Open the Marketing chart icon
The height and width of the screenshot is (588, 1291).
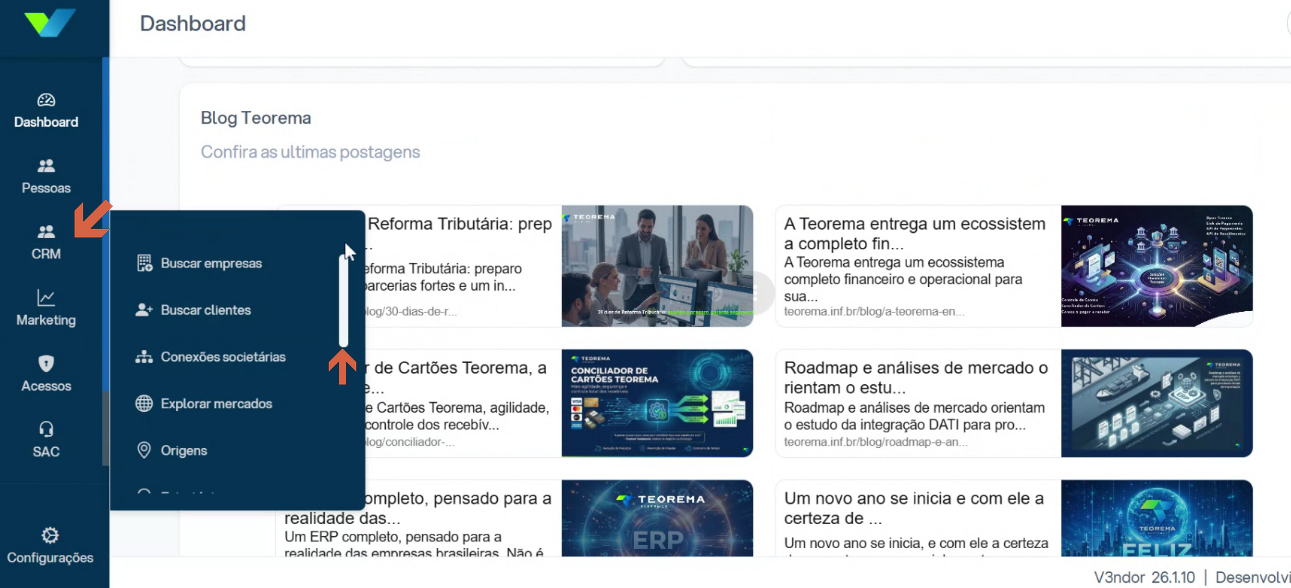[46, 298]
